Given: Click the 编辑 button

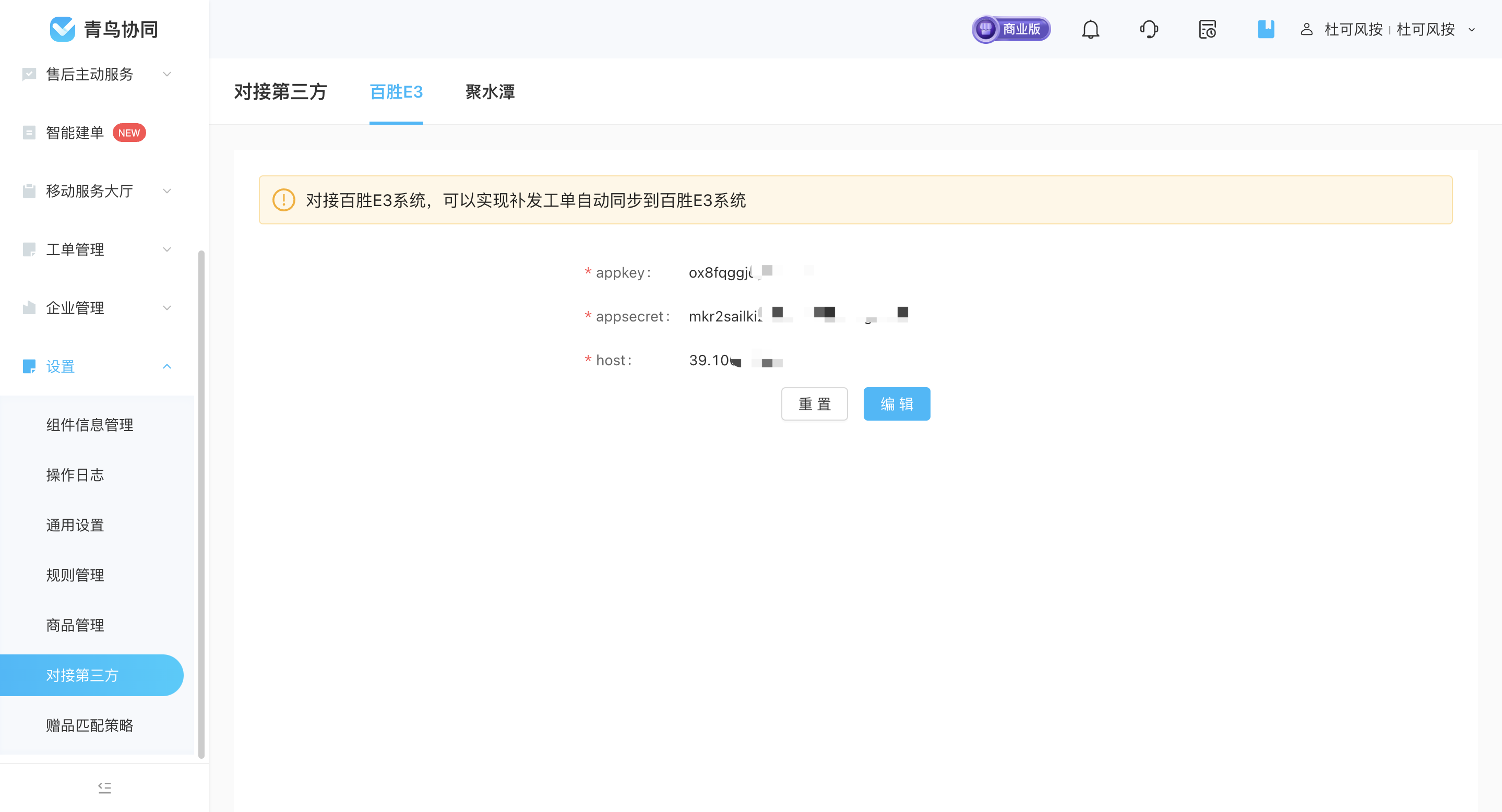Looking at the screenshot, I should 897,404.
